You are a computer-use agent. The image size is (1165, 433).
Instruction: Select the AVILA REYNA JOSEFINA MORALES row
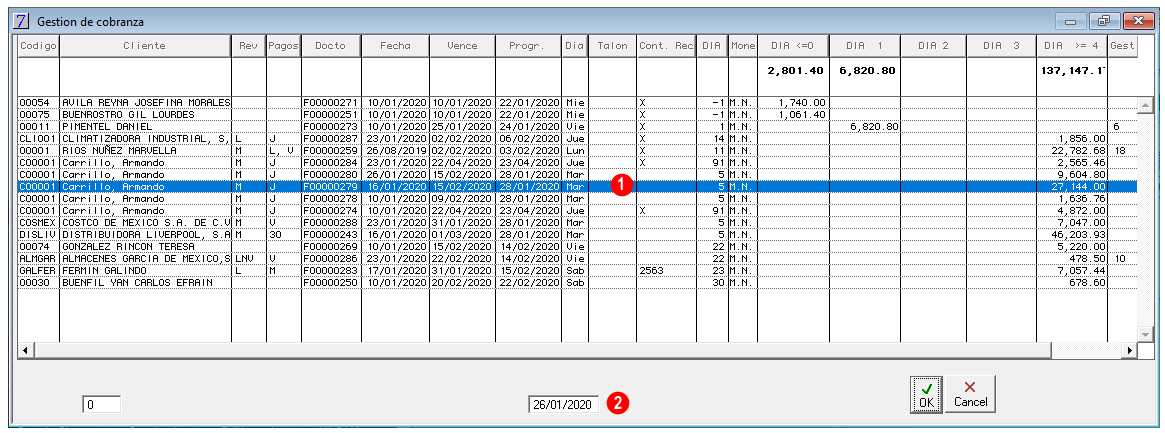pos(577,102)
